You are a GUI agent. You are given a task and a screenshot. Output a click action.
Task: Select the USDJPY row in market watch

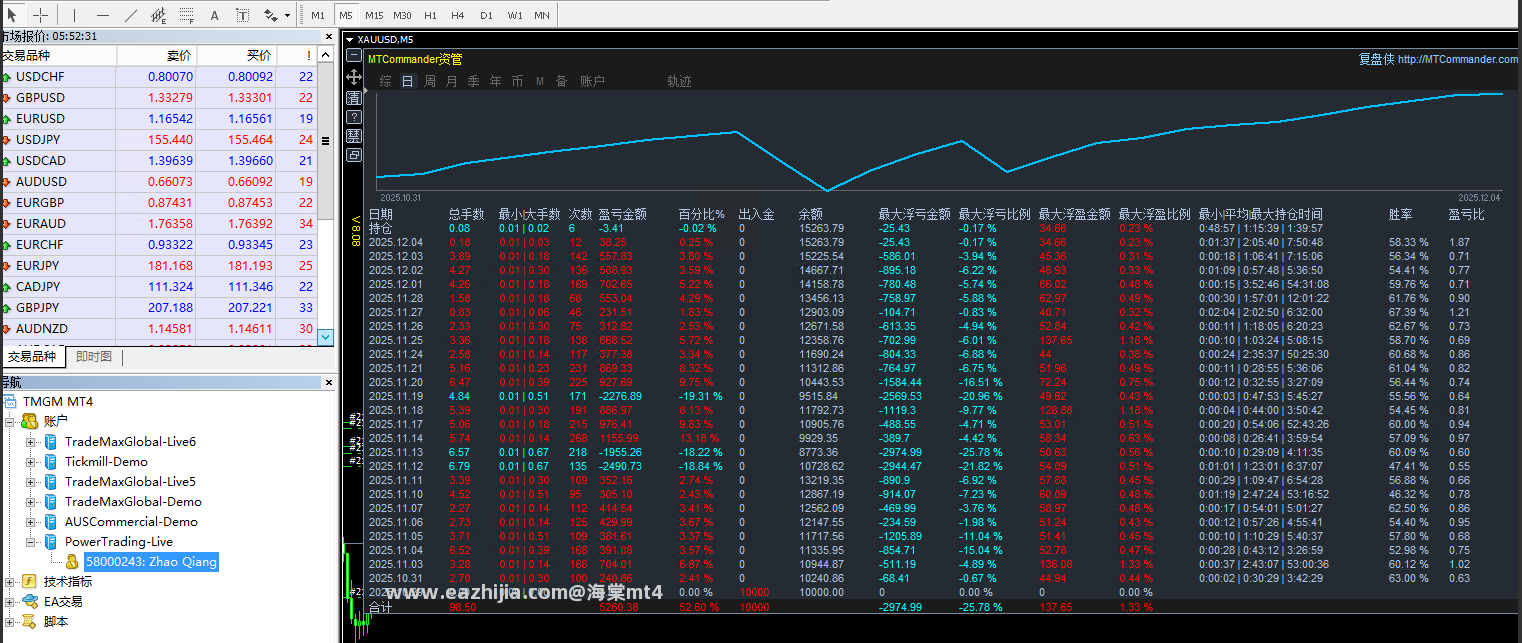click(x=158, y=140)
